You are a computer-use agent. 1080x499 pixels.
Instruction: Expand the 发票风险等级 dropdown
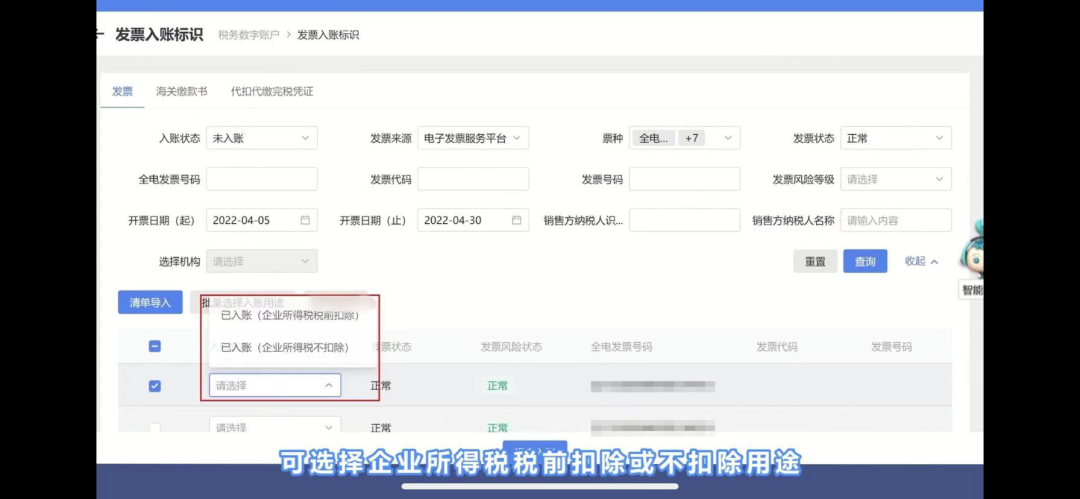point(895,179)
